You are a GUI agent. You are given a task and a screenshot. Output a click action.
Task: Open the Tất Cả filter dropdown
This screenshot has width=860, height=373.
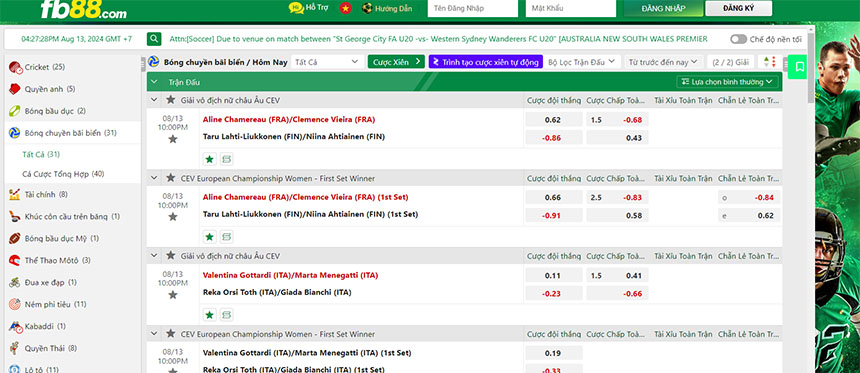point(327,62)
